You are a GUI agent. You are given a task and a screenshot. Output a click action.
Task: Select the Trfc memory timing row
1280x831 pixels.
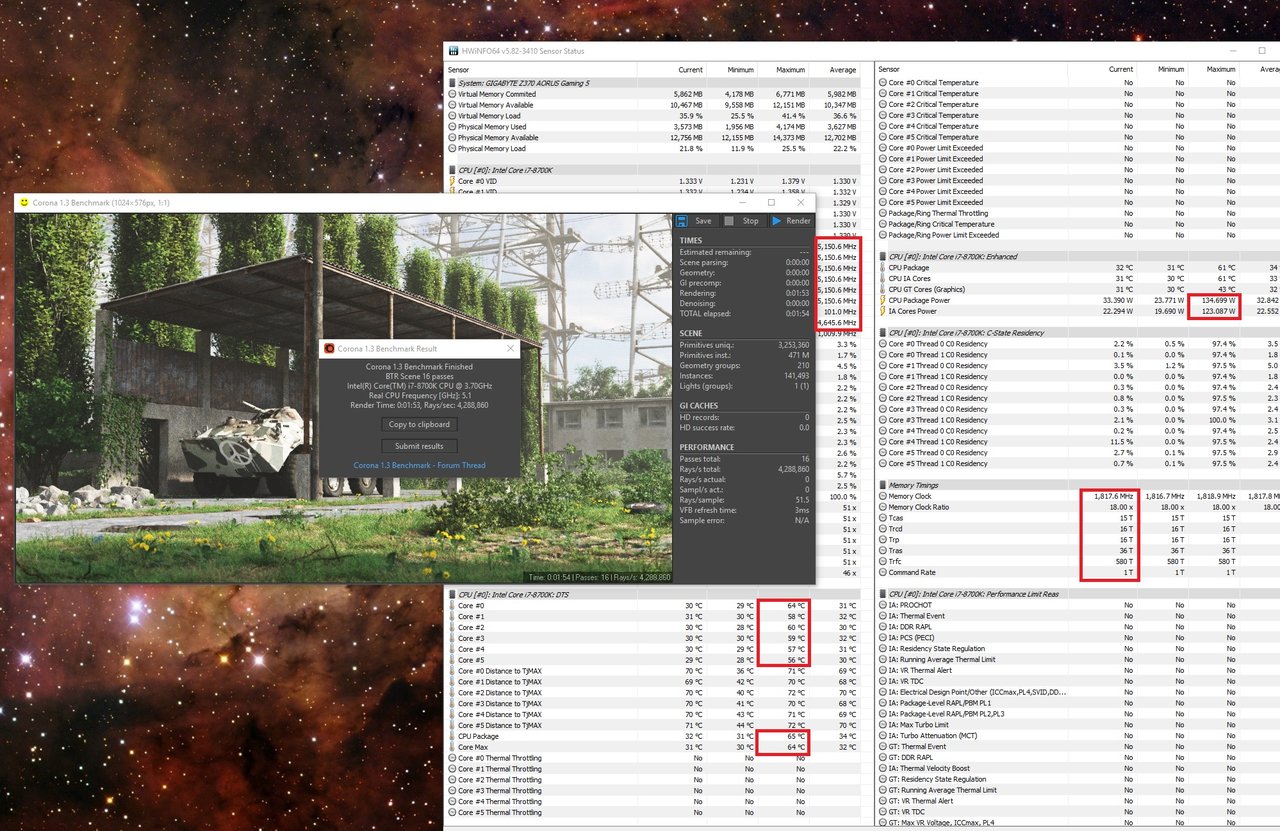[x=1077, y=561]
